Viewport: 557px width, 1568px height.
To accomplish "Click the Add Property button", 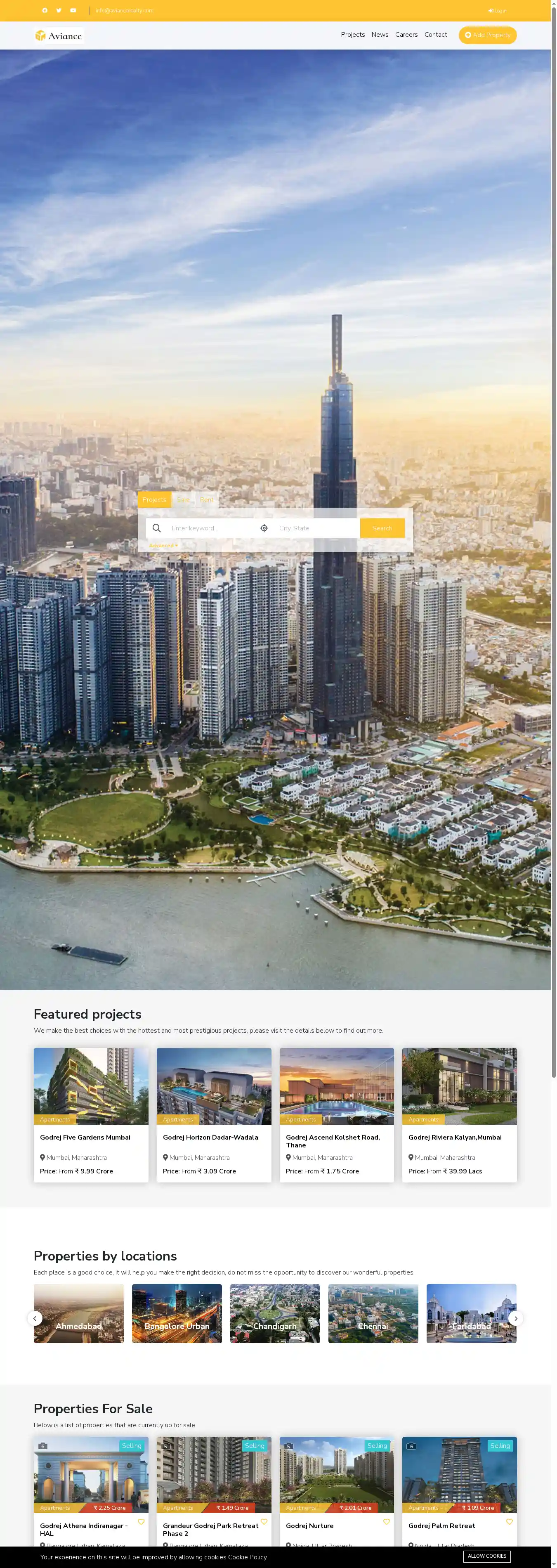I will [x=488, y=35].
